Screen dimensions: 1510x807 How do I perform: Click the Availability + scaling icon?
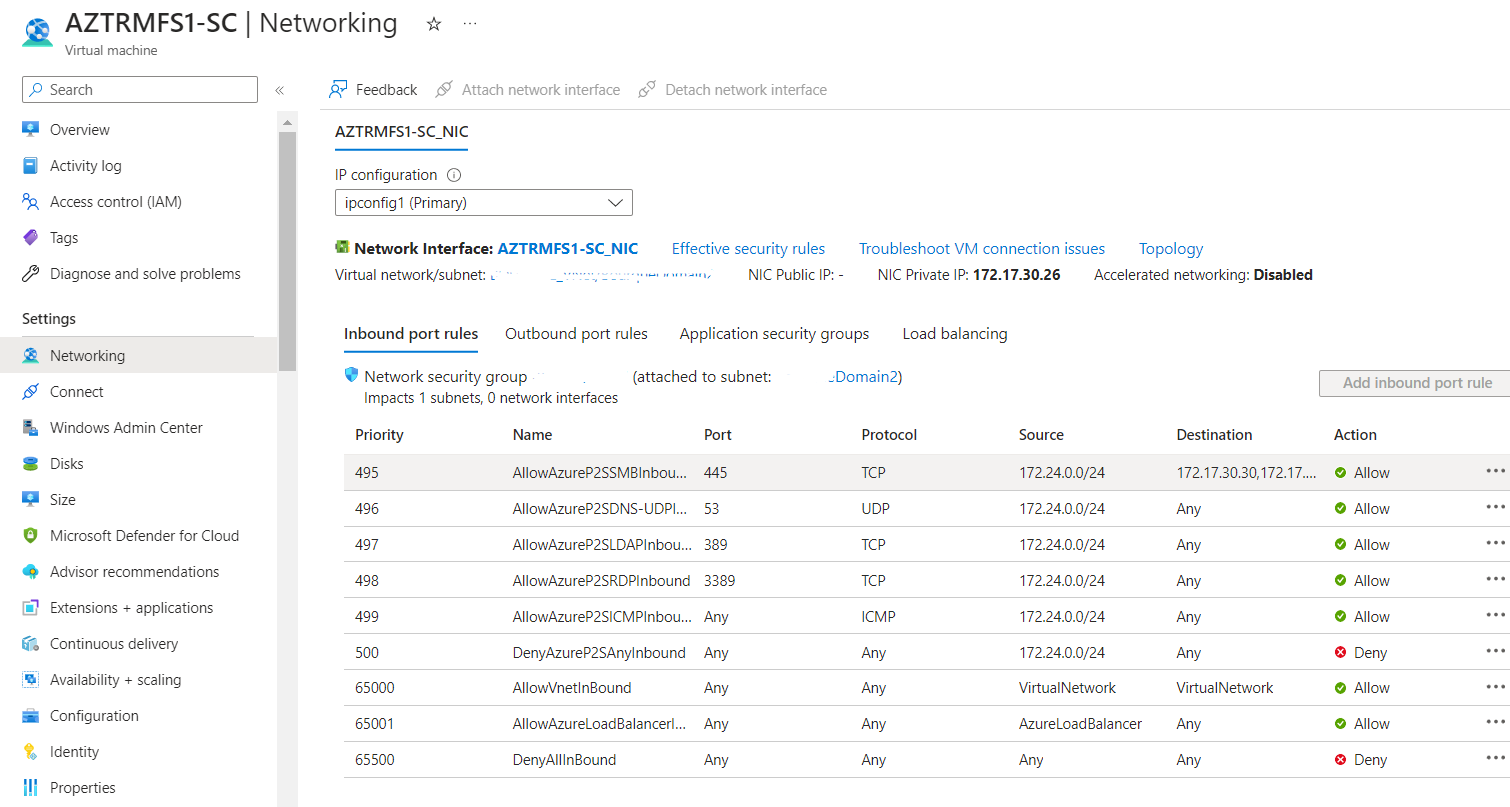coord(30,680)
